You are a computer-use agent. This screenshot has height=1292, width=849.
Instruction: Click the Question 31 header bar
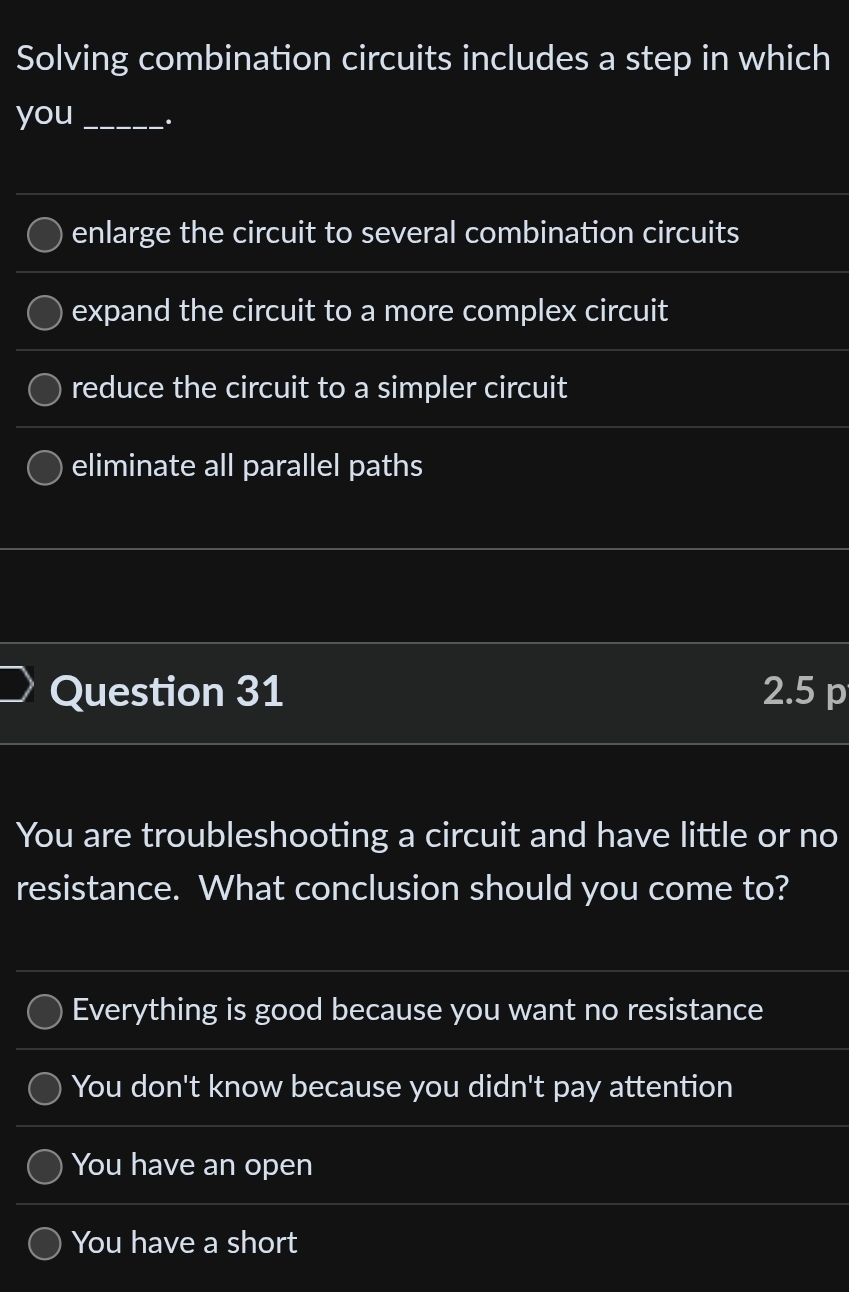(x=424, y=691)
